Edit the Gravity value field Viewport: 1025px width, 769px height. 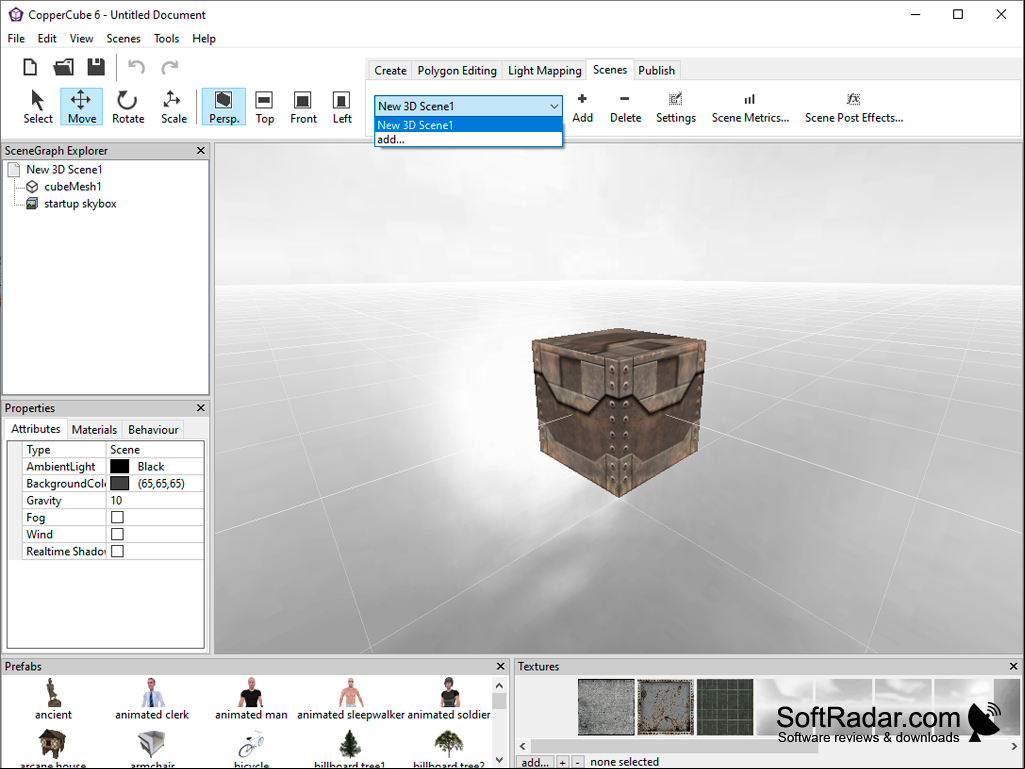point(155,500)
